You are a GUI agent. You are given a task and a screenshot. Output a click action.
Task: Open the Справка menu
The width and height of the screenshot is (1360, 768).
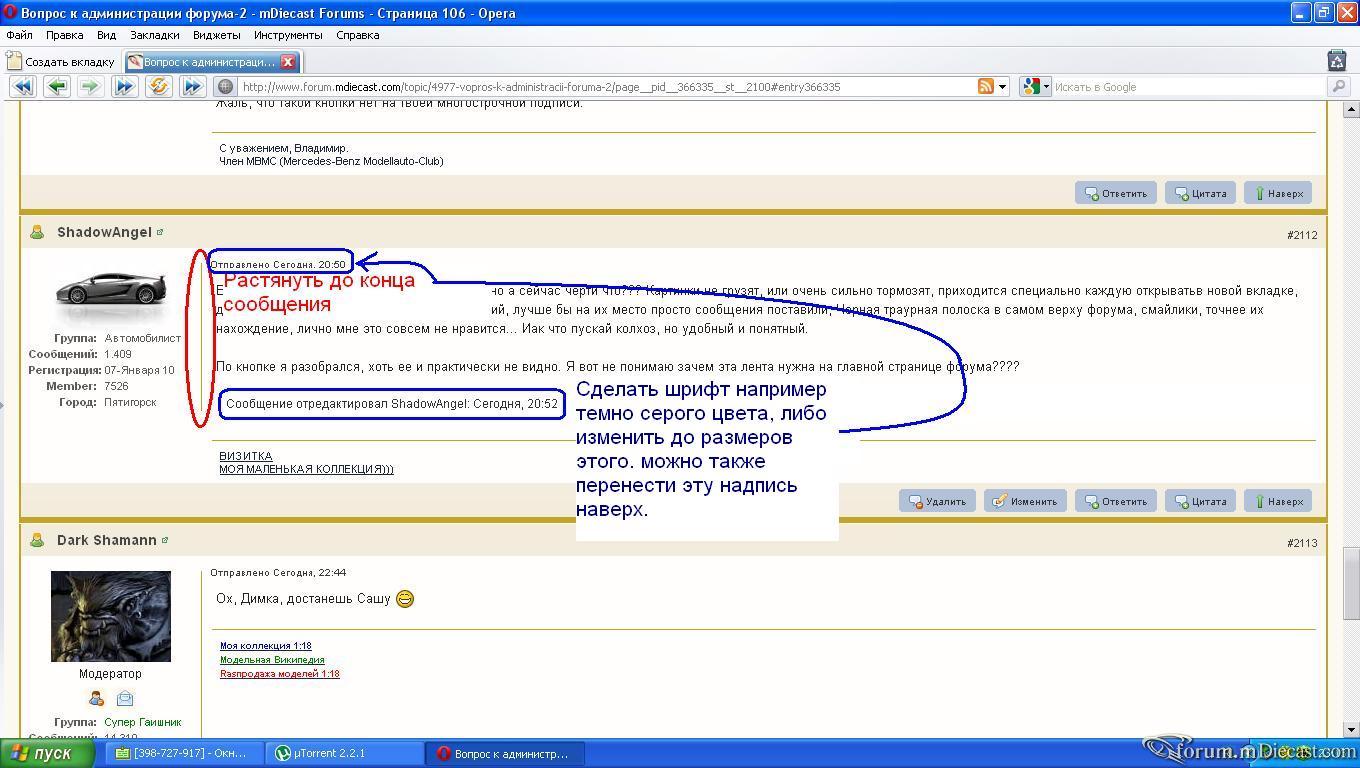coord(358,35)
